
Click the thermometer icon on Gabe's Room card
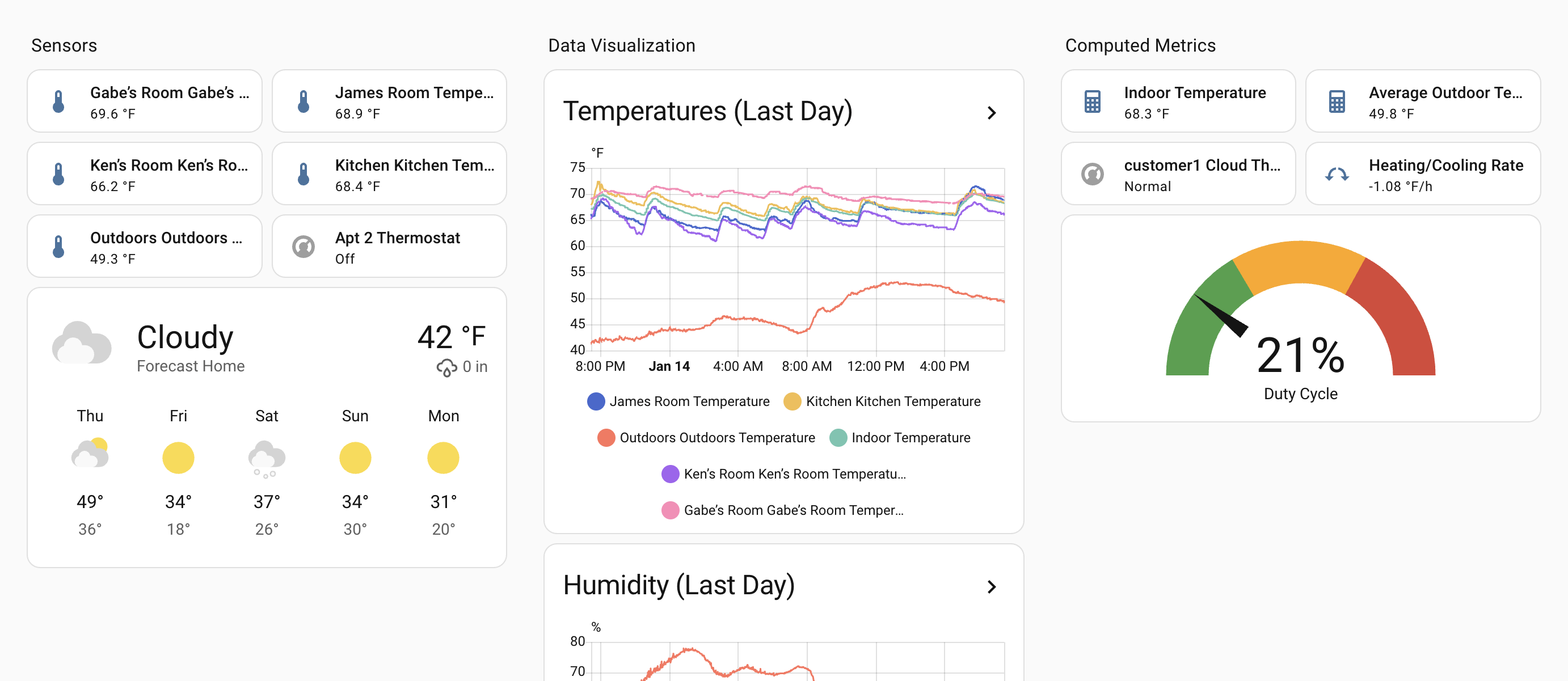(58, 101)
